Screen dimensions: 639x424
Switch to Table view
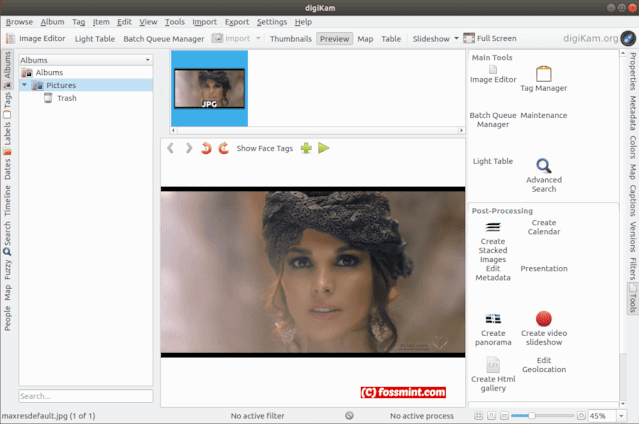point(391,38)
